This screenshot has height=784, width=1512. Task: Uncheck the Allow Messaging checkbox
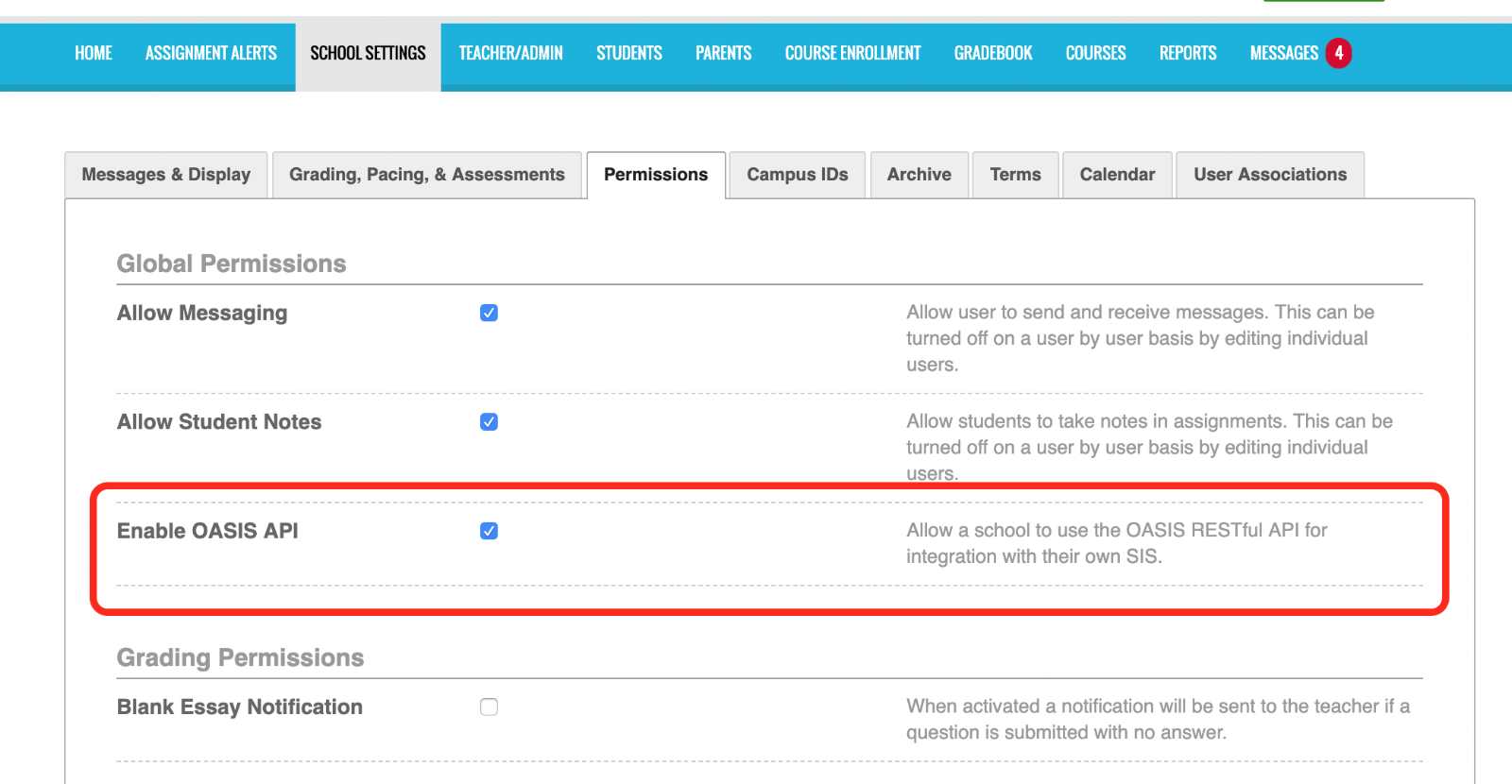pos(489,313)
